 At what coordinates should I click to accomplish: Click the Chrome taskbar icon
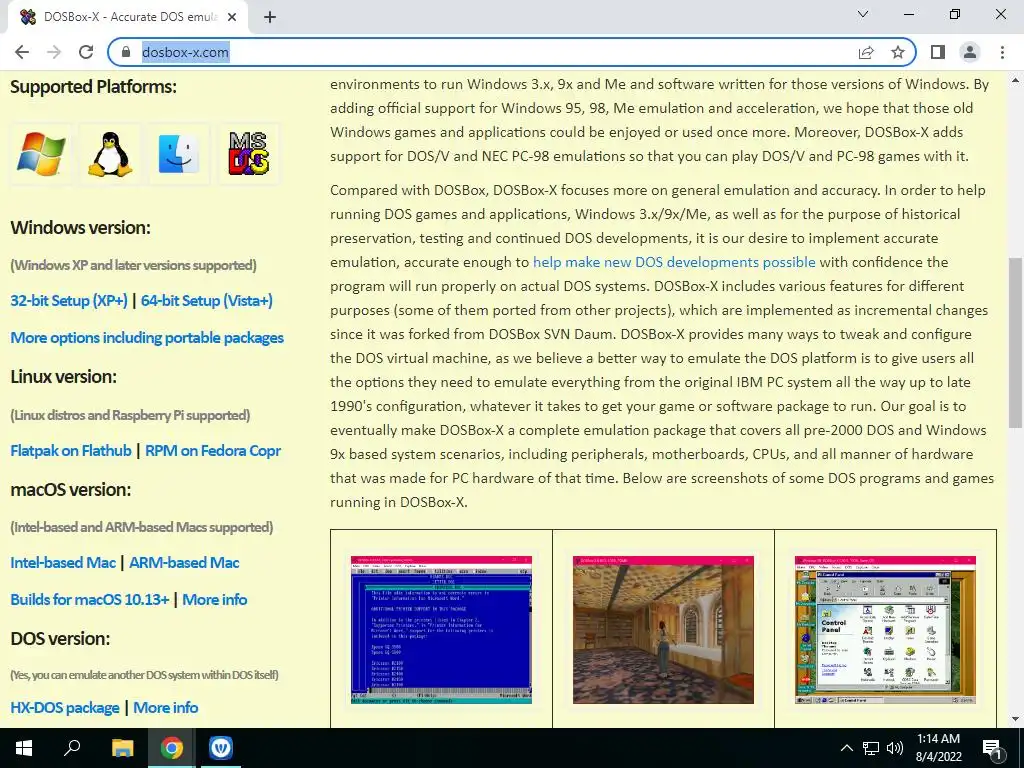(172, 748)
